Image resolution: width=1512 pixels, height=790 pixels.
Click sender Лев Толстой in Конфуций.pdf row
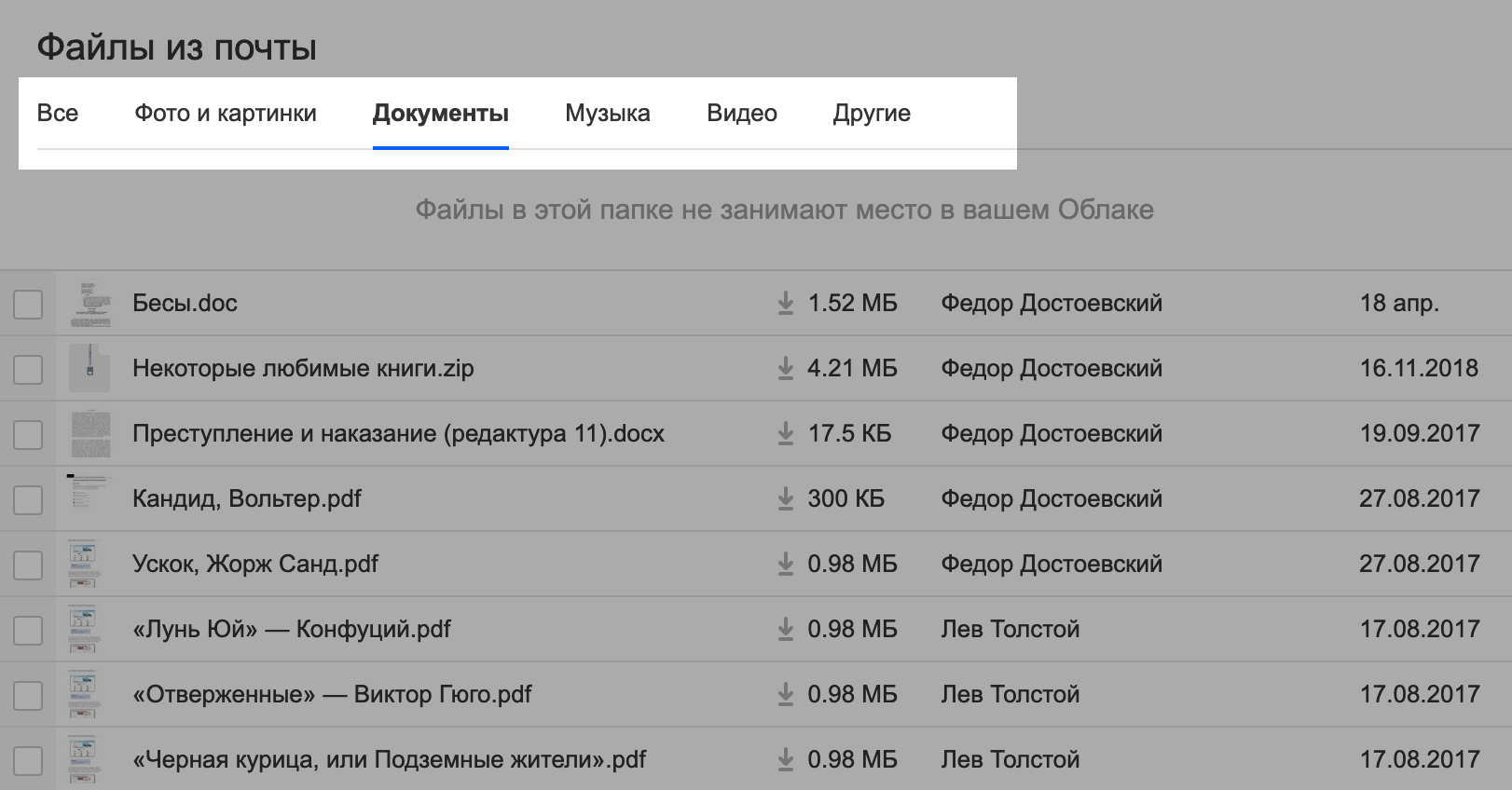[x=1010, y=629]
